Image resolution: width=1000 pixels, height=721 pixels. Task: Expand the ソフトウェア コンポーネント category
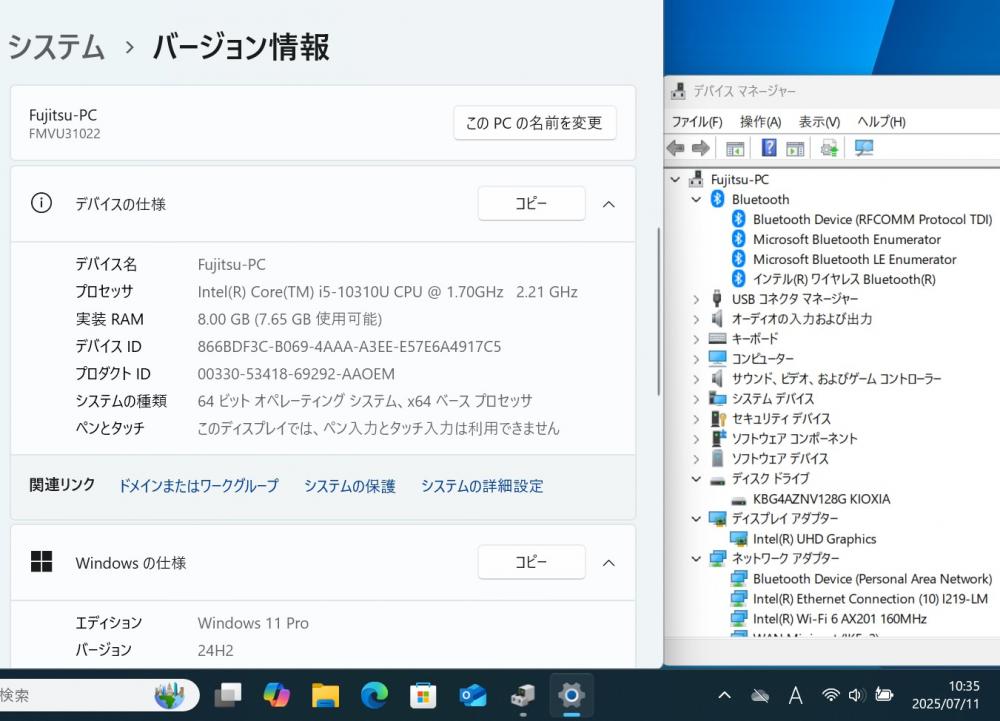pyautogui.click(x=696, y=439)
